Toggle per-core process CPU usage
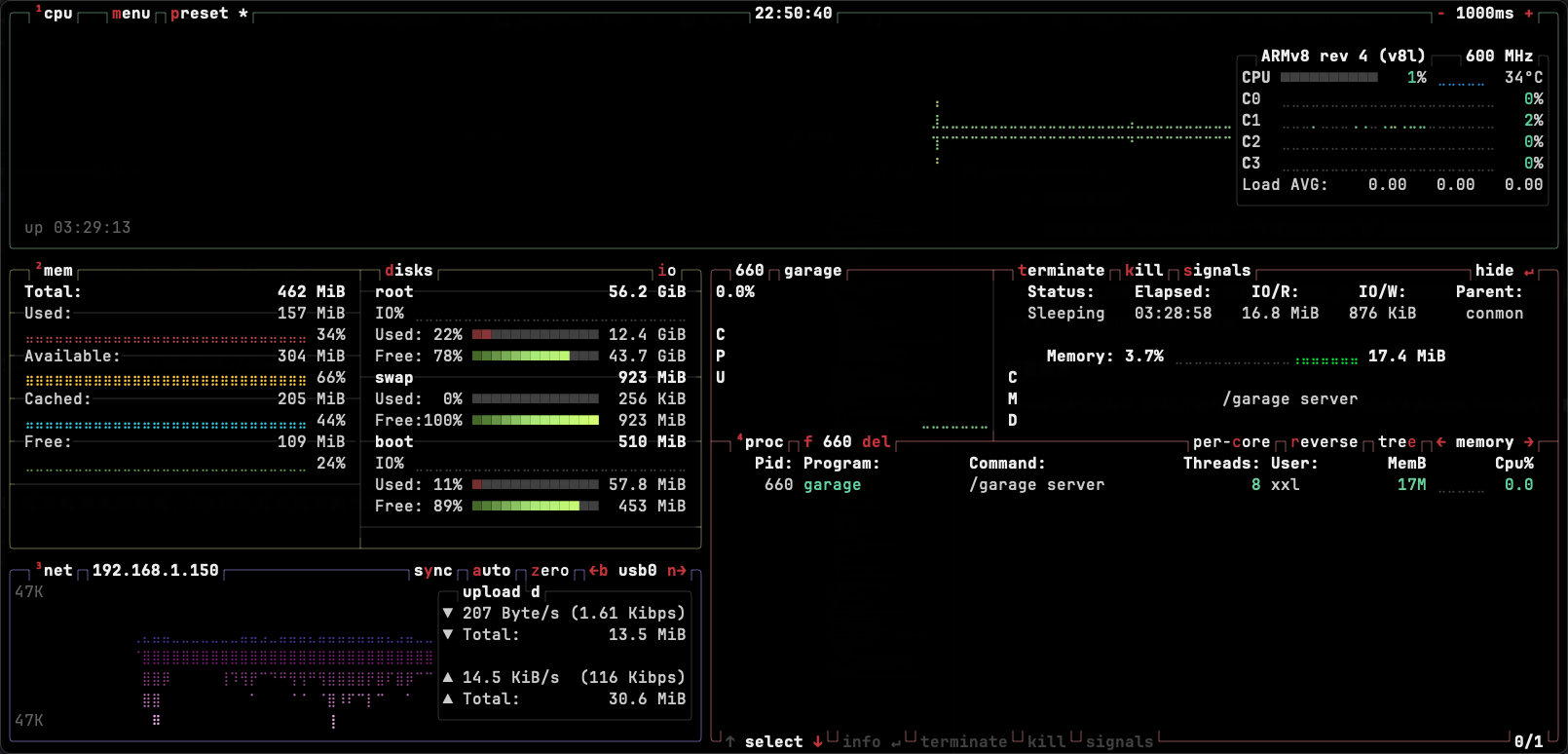 click(x=1232, y=442)
